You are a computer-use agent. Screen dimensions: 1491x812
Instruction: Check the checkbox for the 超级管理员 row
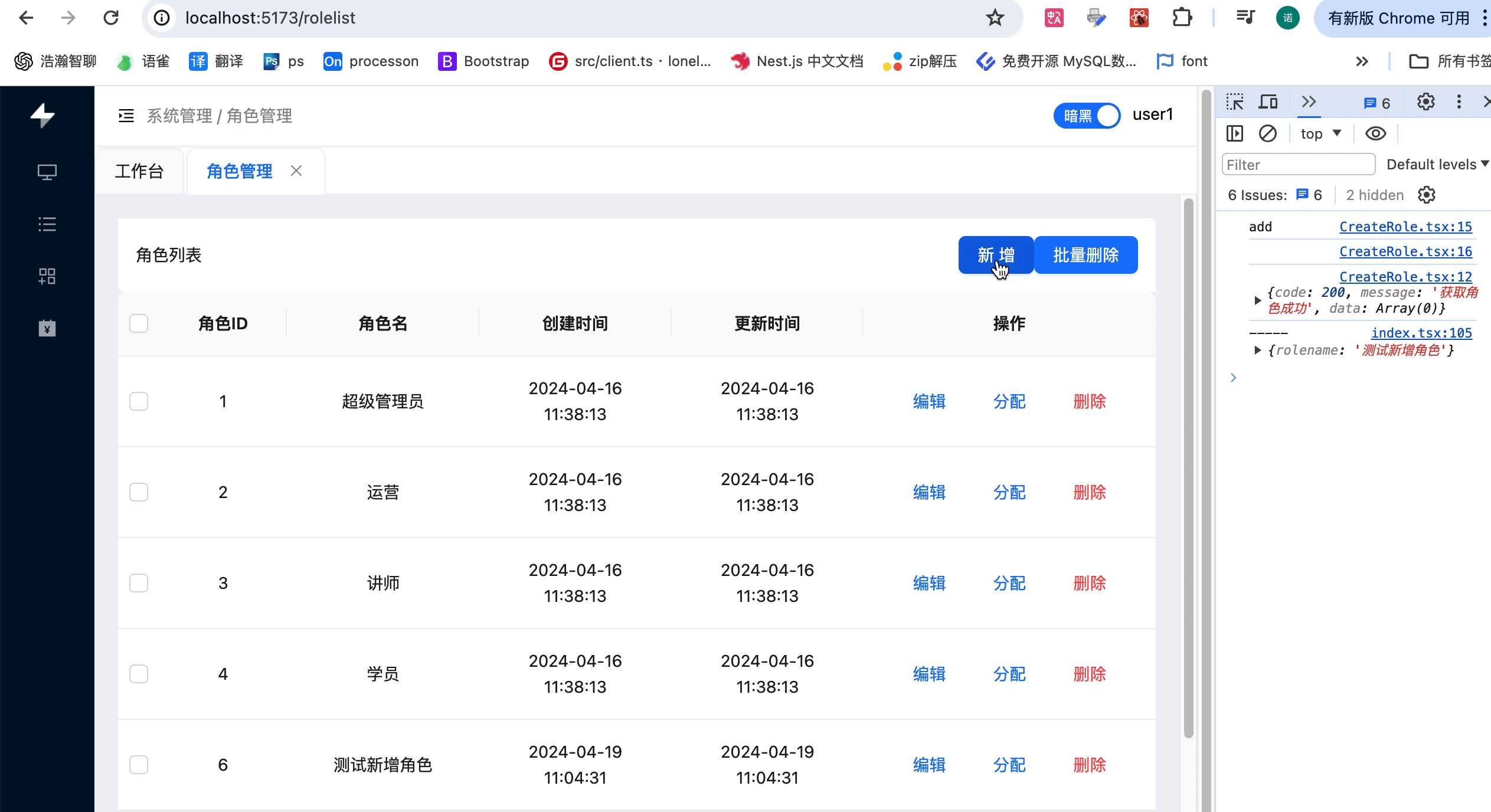coord(139,401)
